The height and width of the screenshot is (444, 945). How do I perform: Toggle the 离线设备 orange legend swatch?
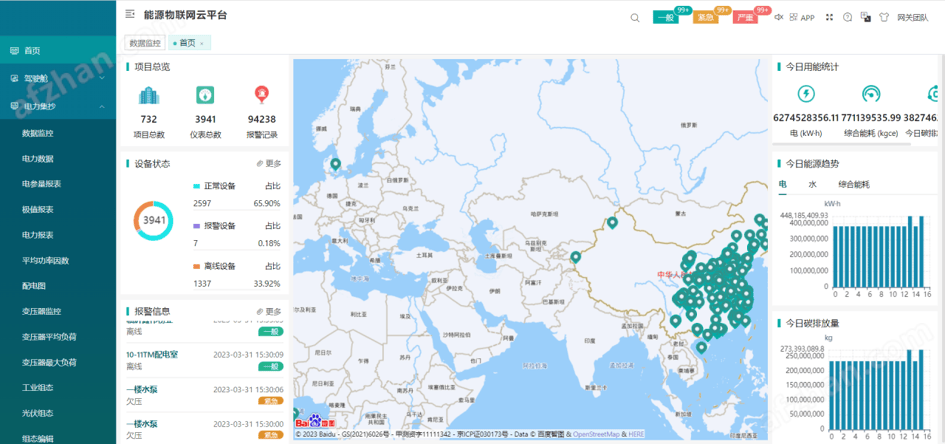coord(196,266)
